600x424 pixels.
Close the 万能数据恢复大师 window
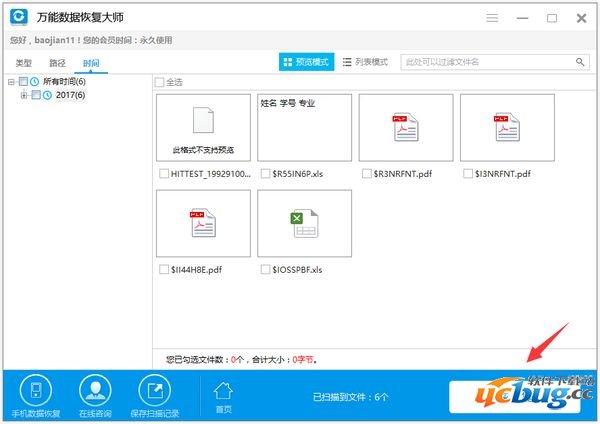coord(581,18)
